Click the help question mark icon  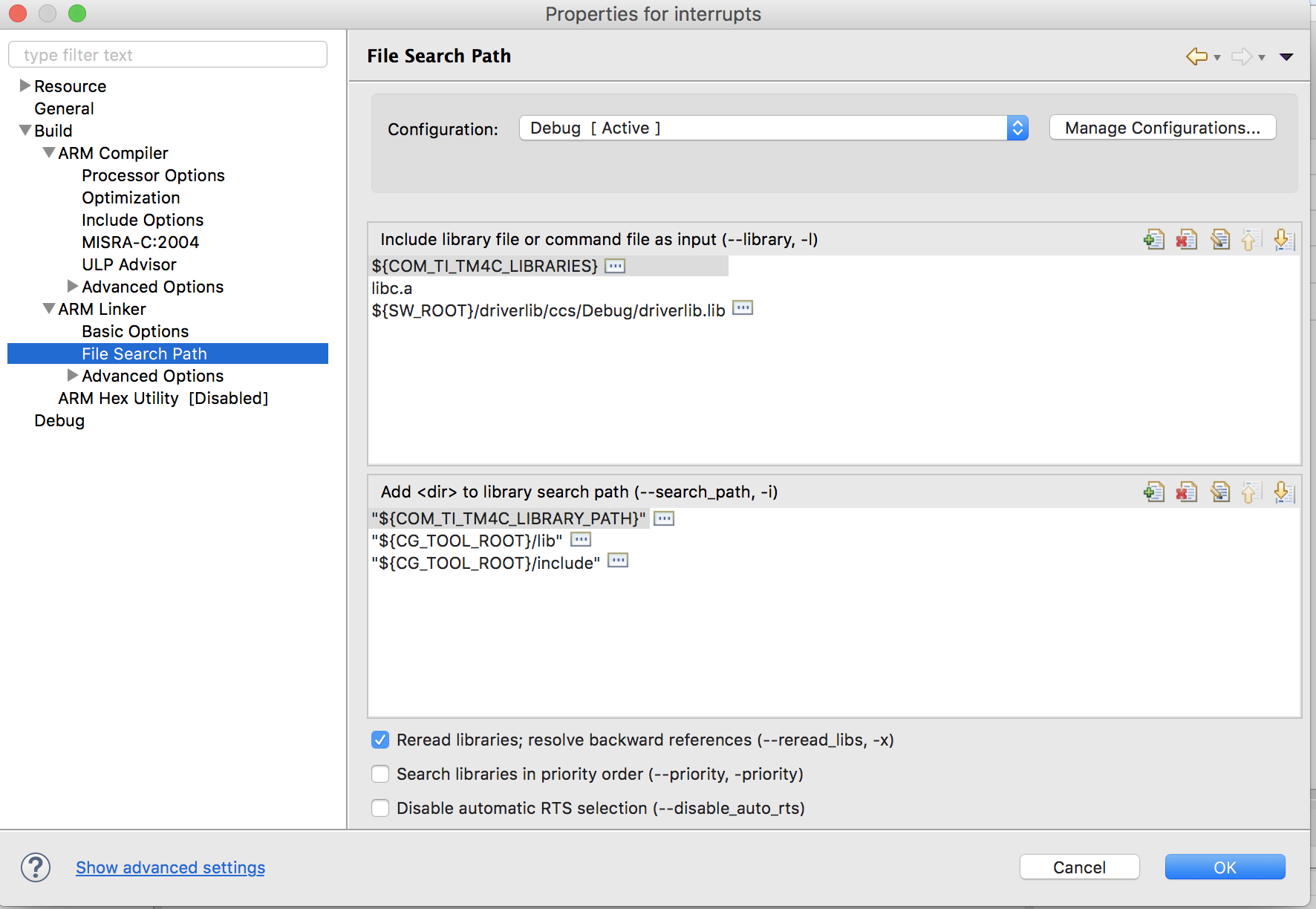coord(36,867)
